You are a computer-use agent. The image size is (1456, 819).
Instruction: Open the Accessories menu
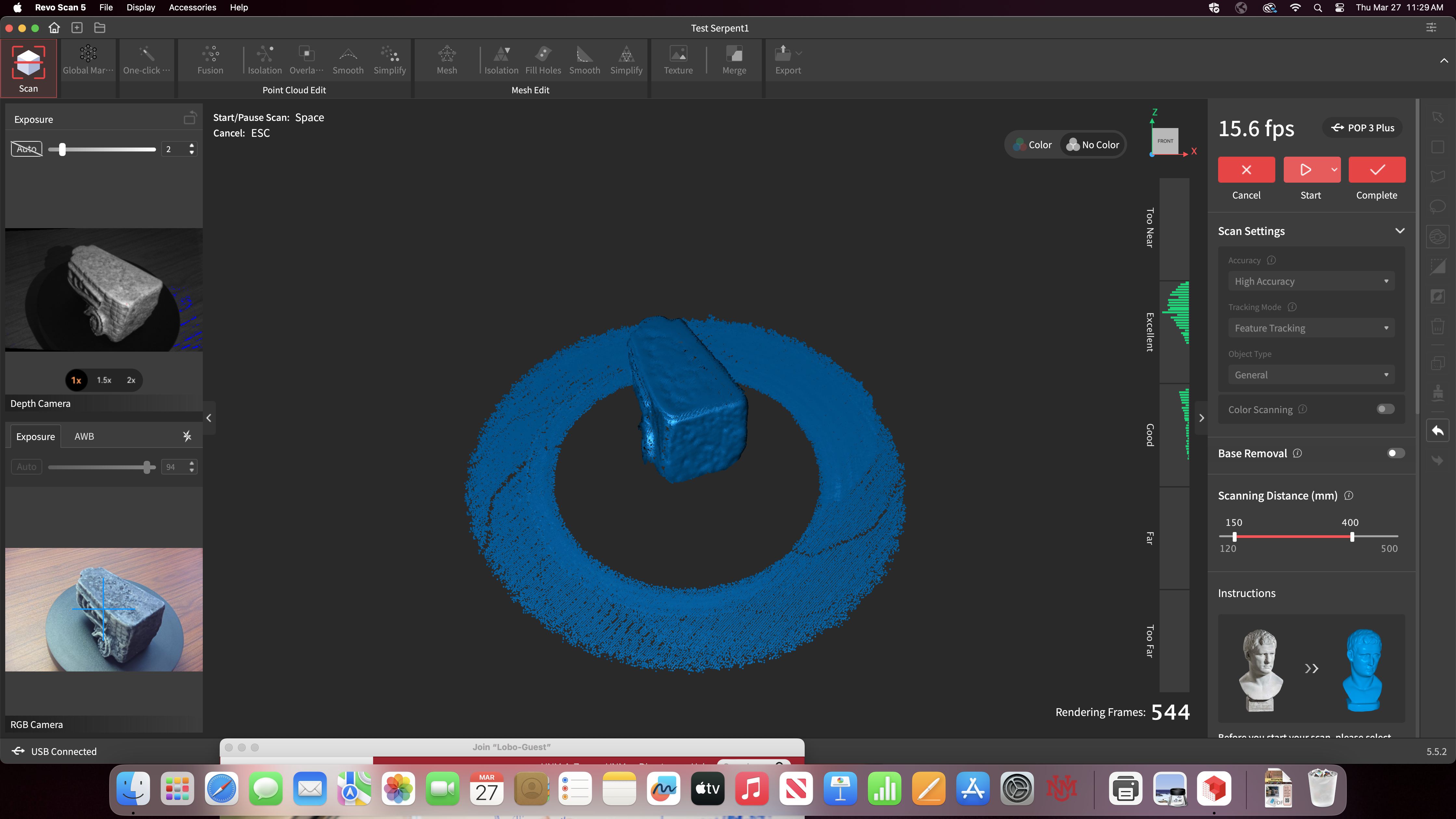(192, 7)
